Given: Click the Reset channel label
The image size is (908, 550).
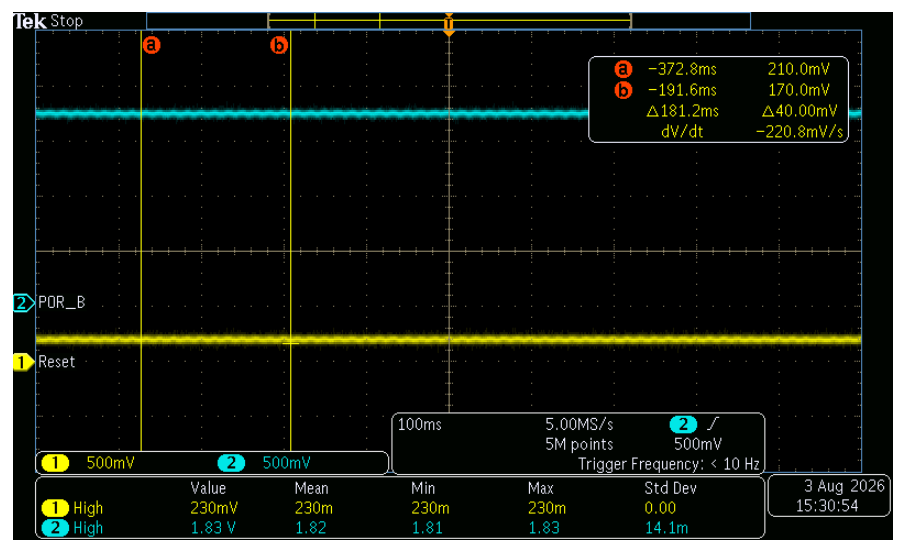Looking at the screenshot, I should (x=57, y=362).
